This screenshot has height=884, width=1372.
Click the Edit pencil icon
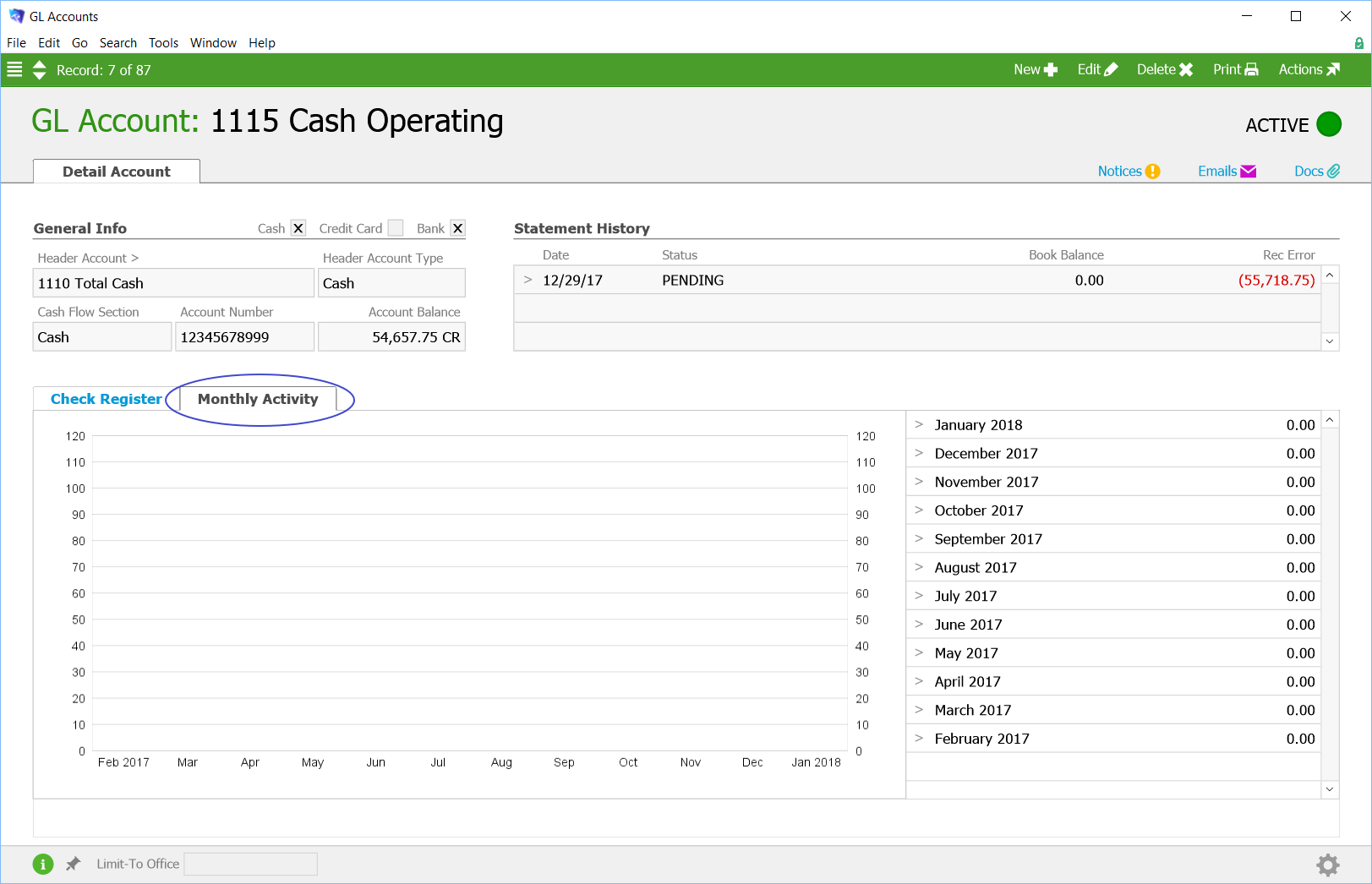[x=1111, y=69]
